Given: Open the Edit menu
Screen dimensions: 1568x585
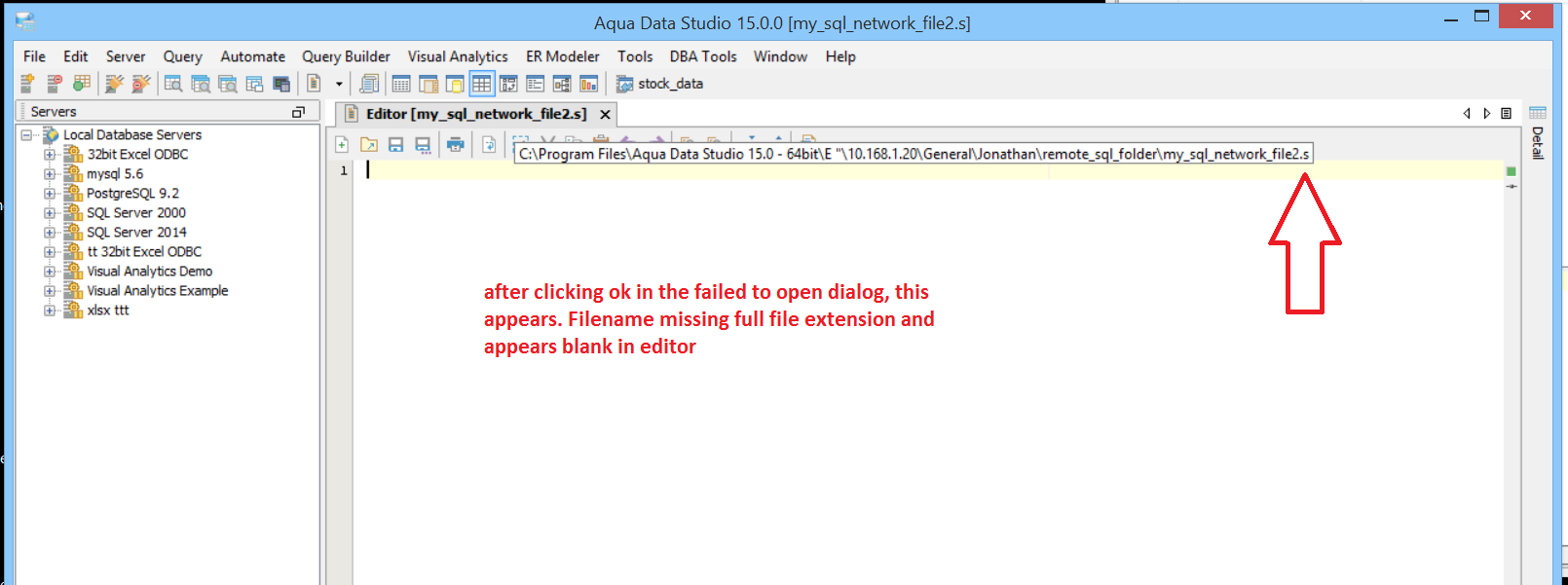Looking at the screenshot, I should [76, 56].
